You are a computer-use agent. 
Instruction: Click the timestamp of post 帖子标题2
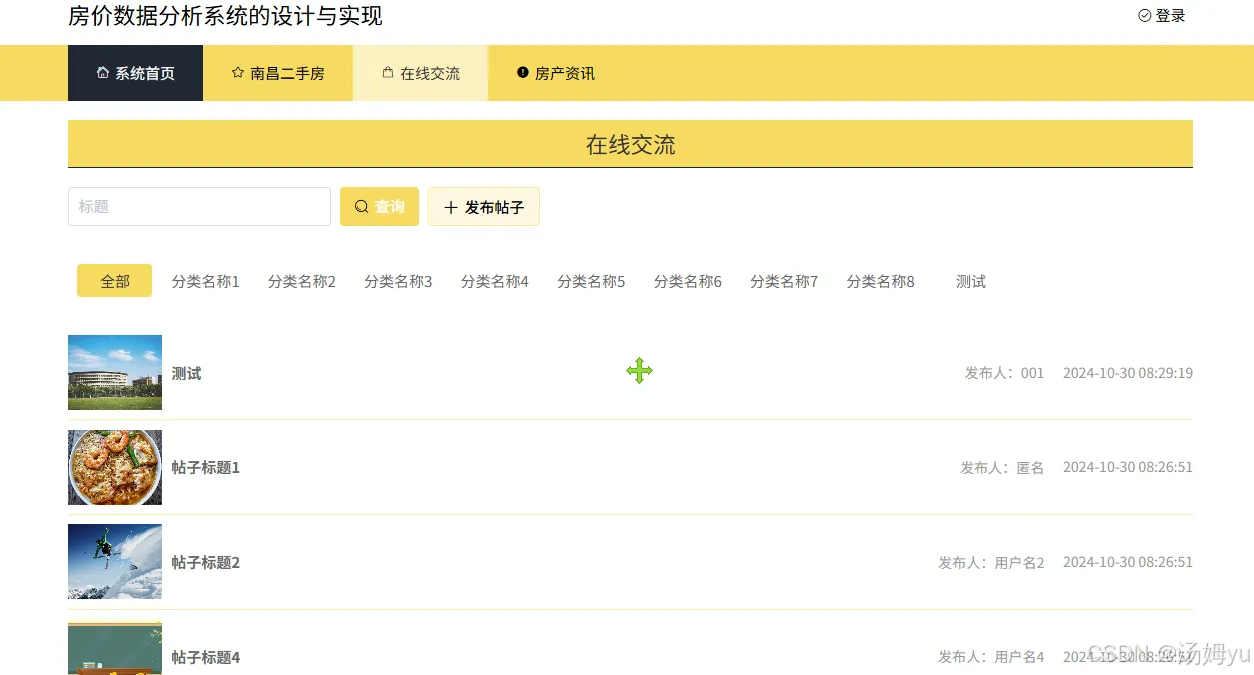tap(1128, 562)
